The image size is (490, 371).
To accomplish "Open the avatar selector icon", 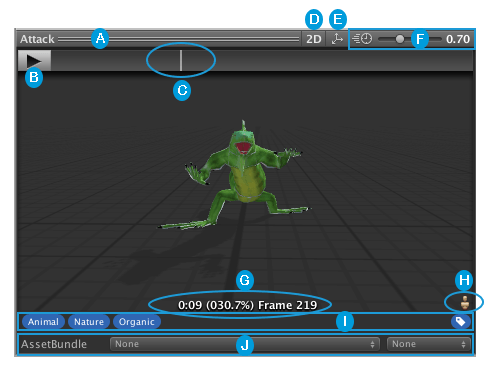I will pyautogui.click(x=465, y=303).
